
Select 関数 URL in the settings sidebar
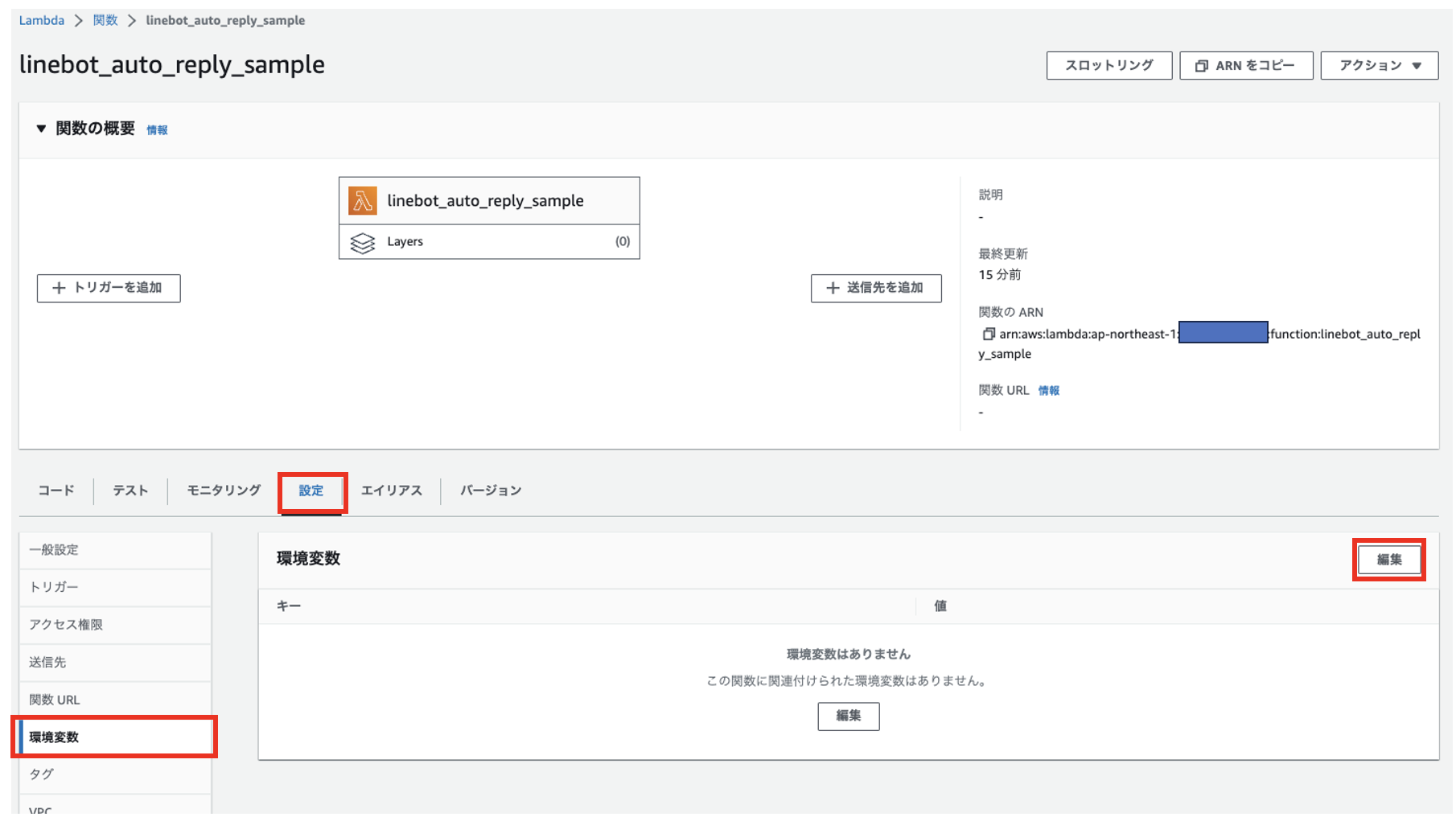(116, 700)
